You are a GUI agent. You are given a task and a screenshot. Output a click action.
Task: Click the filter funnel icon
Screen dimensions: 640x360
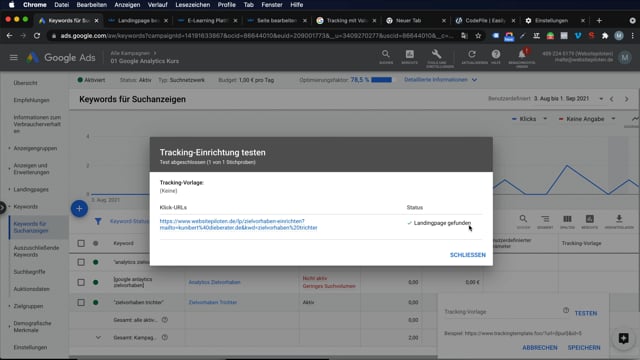pos(98,221)
